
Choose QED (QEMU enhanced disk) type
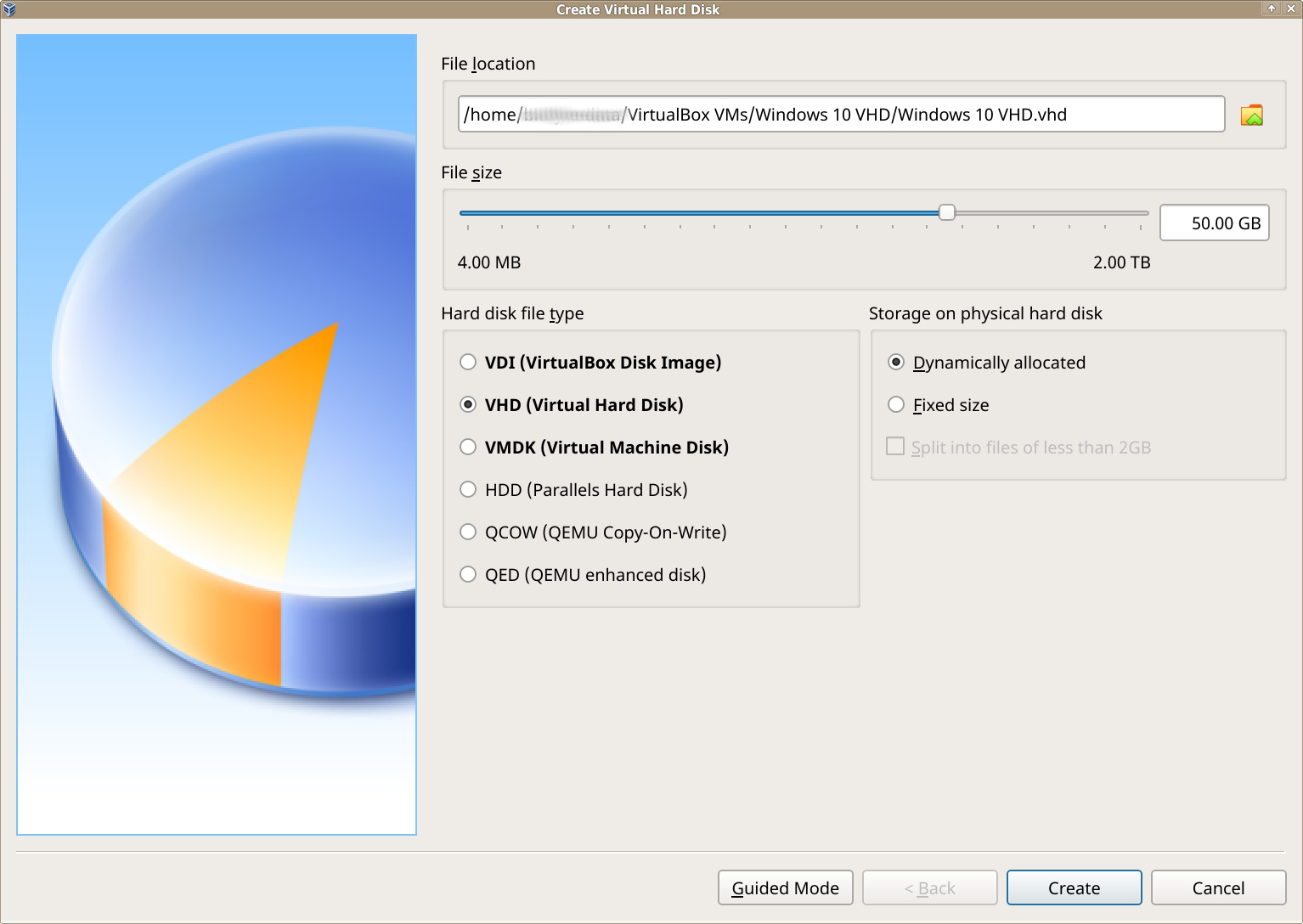tap(468, 575)
